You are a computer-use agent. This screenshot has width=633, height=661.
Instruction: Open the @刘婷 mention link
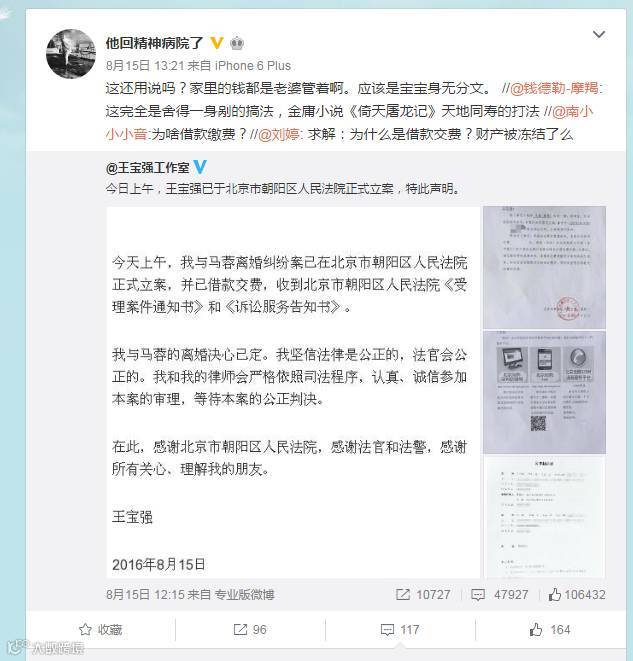pos(279,134)
